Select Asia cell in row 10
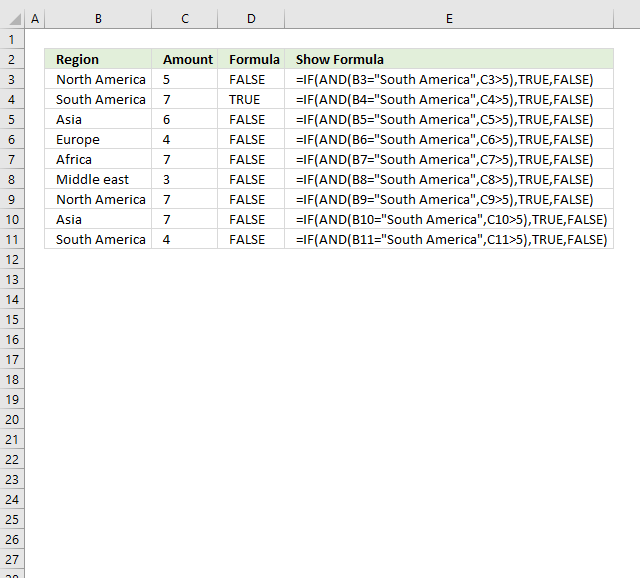The width and height of the screenshot is (640, 578). 98,219
